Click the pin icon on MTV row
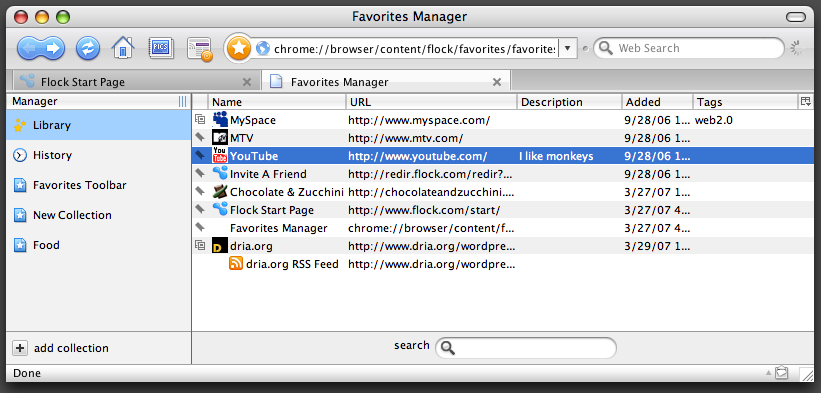821x393 pixels. pyautogui.click(x=199, y=137)
